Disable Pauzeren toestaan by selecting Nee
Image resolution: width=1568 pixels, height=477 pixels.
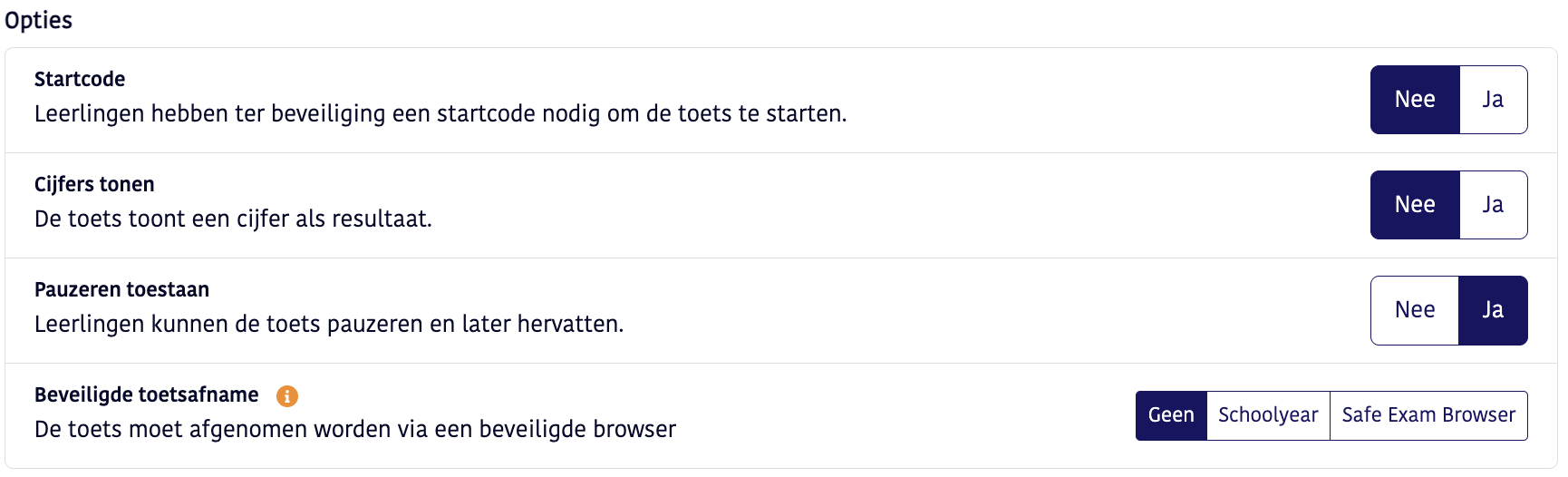1415,310
